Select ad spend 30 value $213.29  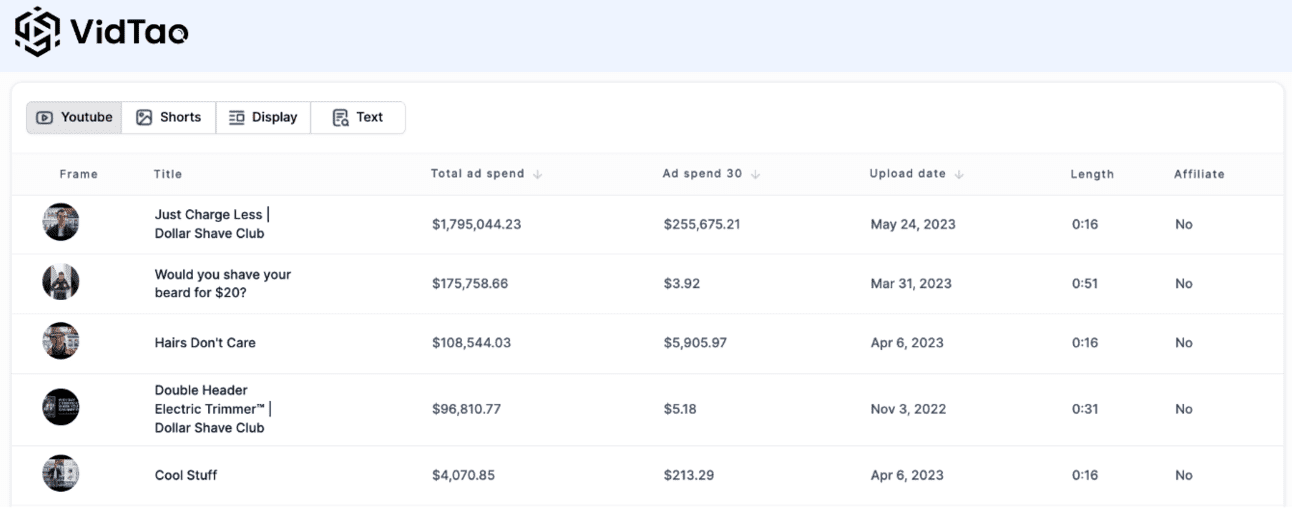click(x=689, y=475)
